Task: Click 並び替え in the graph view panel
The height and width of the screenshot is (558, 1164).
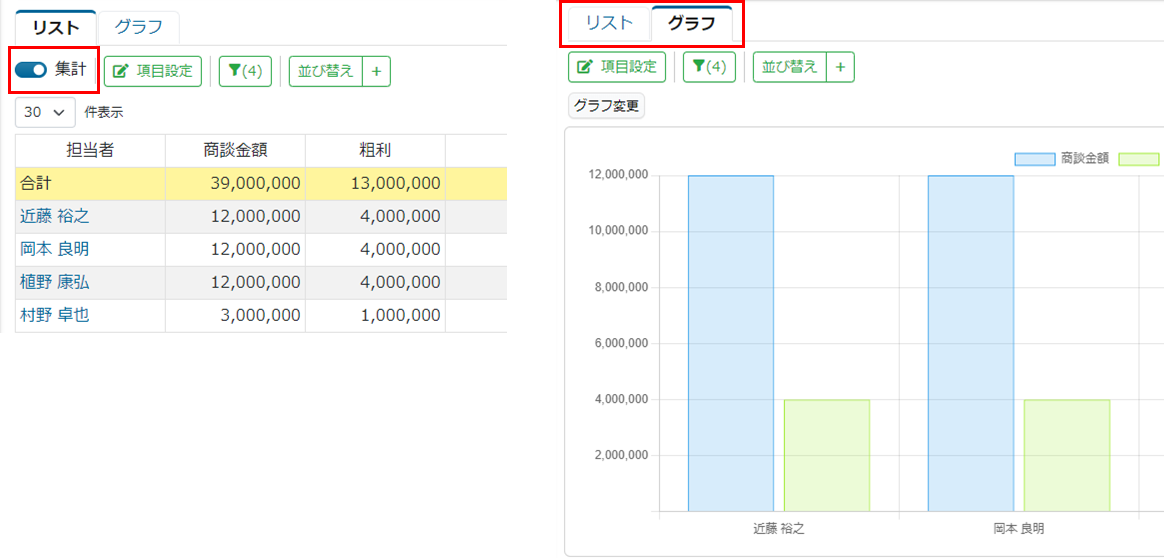Action: (789, 67)
